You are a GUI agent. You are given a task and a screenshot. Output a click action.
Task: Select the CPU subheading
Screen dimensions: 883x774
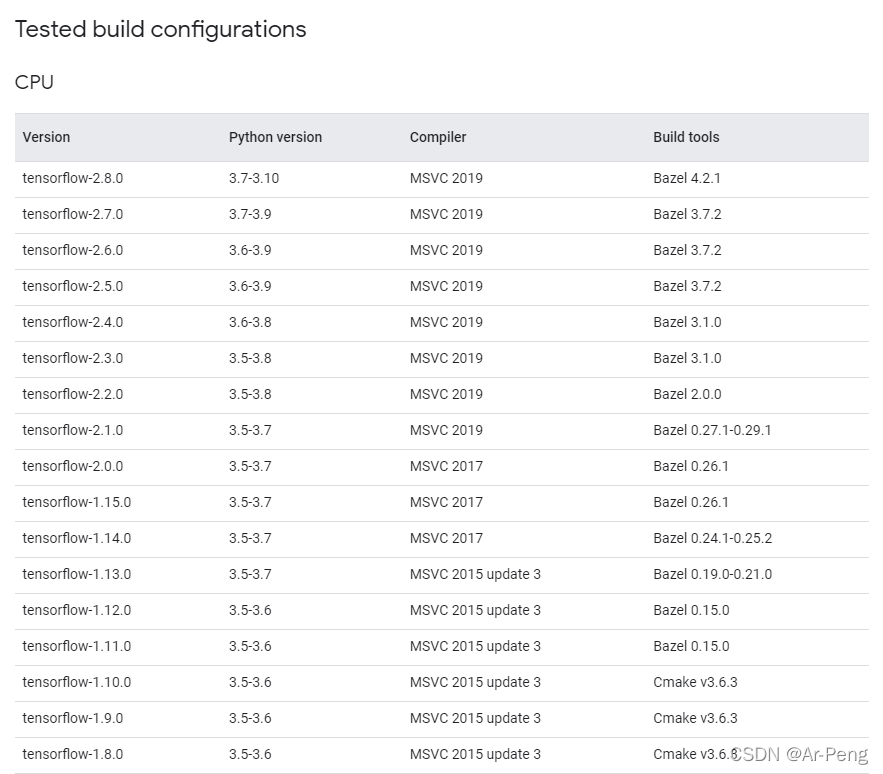(34, 82)
